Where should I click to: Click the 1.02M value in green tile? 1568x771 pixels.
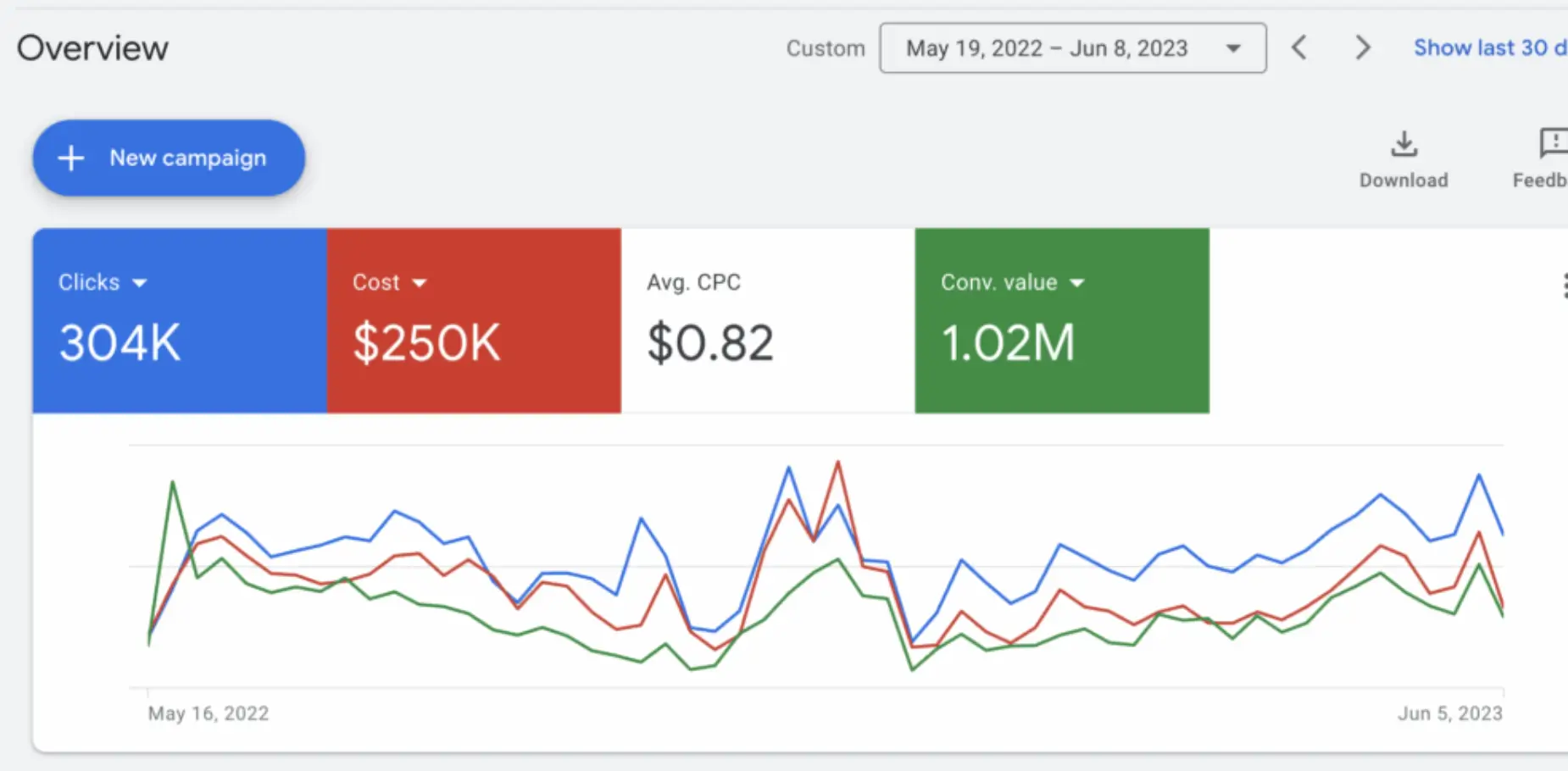(x=1008, y=343)
